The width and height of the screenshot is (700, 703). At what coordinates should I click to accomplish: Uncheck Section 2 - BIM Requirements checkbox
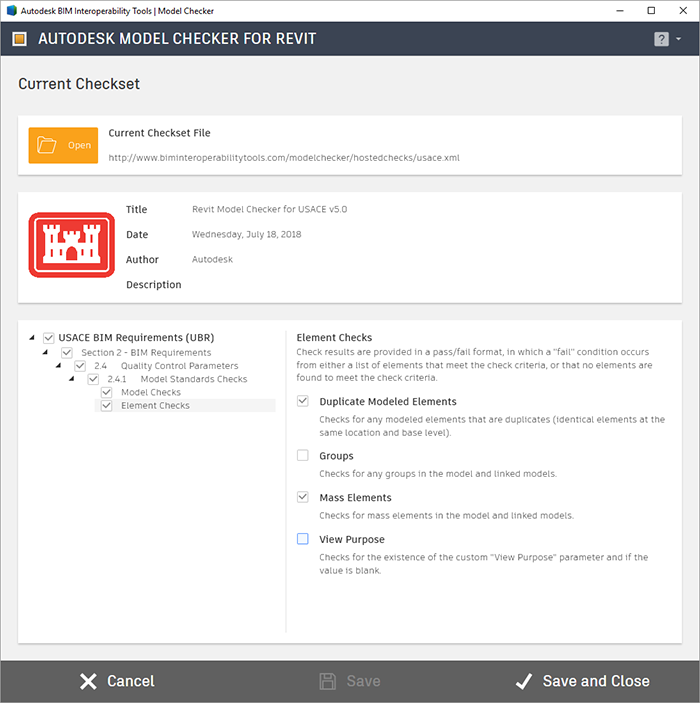[x=67, y=352]
